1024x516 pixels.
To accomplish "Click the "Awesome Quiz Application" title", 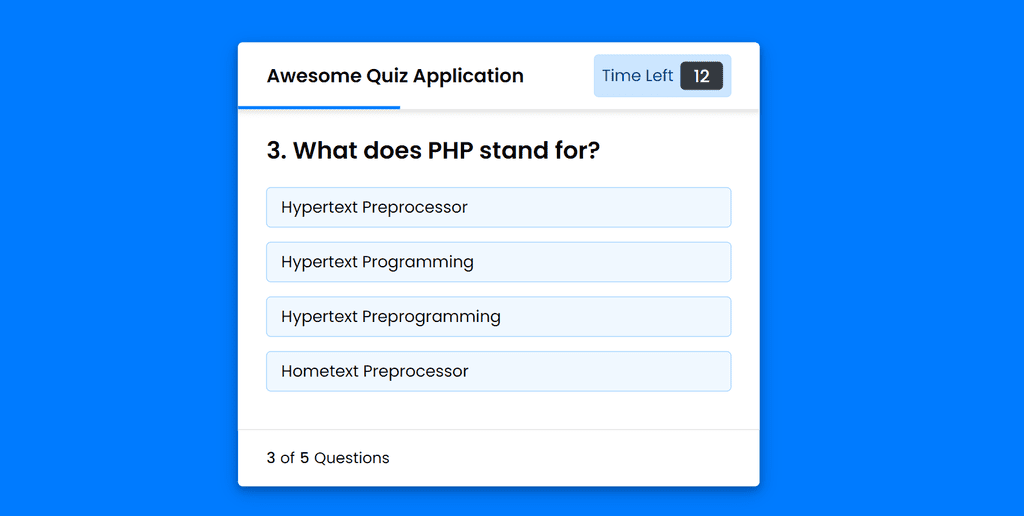I will [x=395, y=76].
